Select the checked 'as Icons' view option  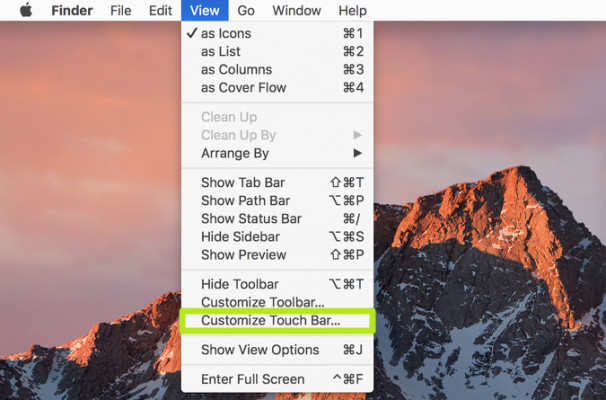pos(226,33)
